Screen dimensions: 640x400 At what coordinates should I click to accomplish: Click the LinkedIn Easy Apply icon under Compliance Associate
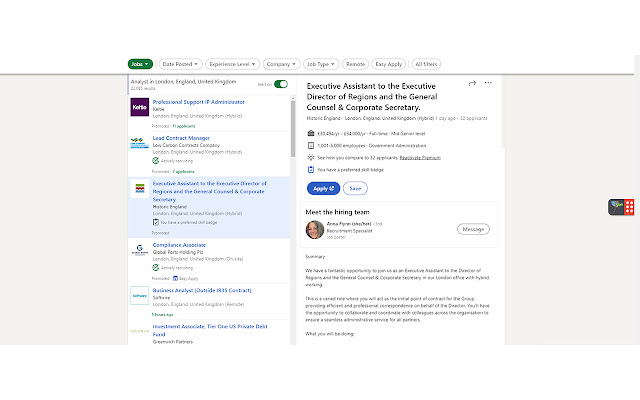[x=175, y=278]
